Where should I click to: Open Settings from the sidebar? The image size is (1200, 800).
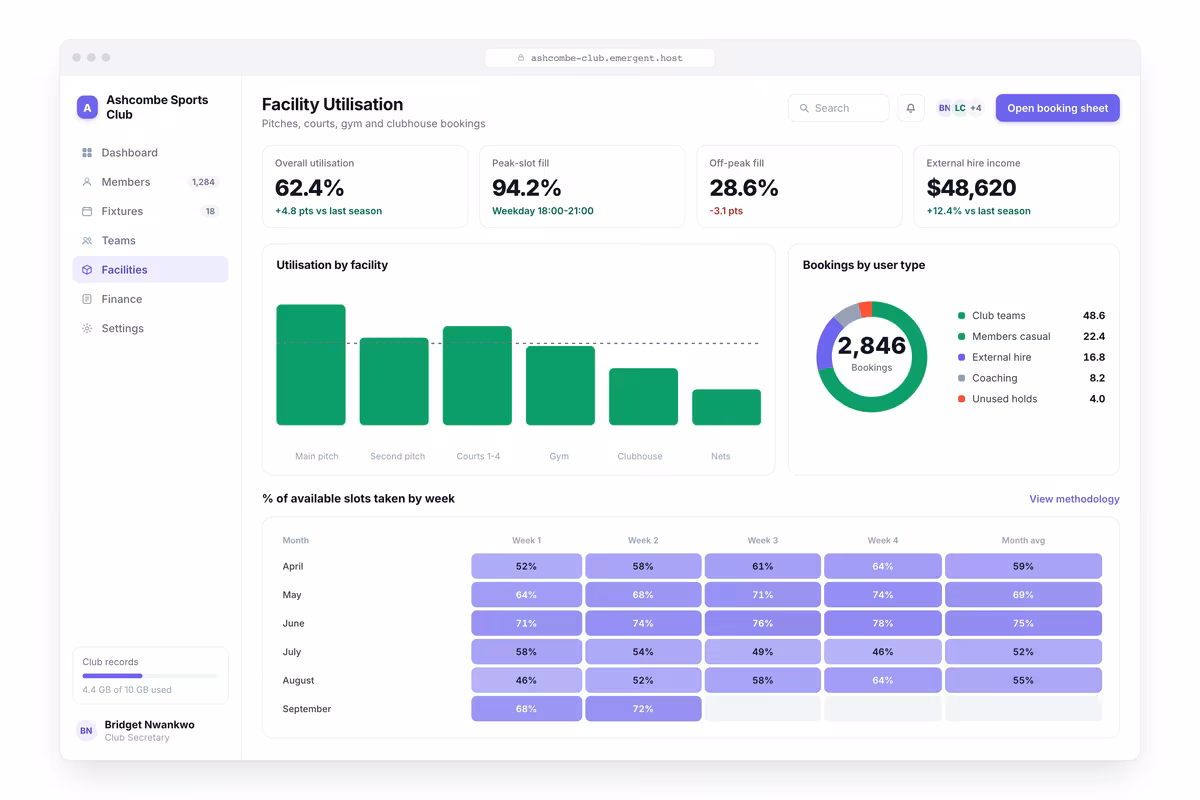150,328
